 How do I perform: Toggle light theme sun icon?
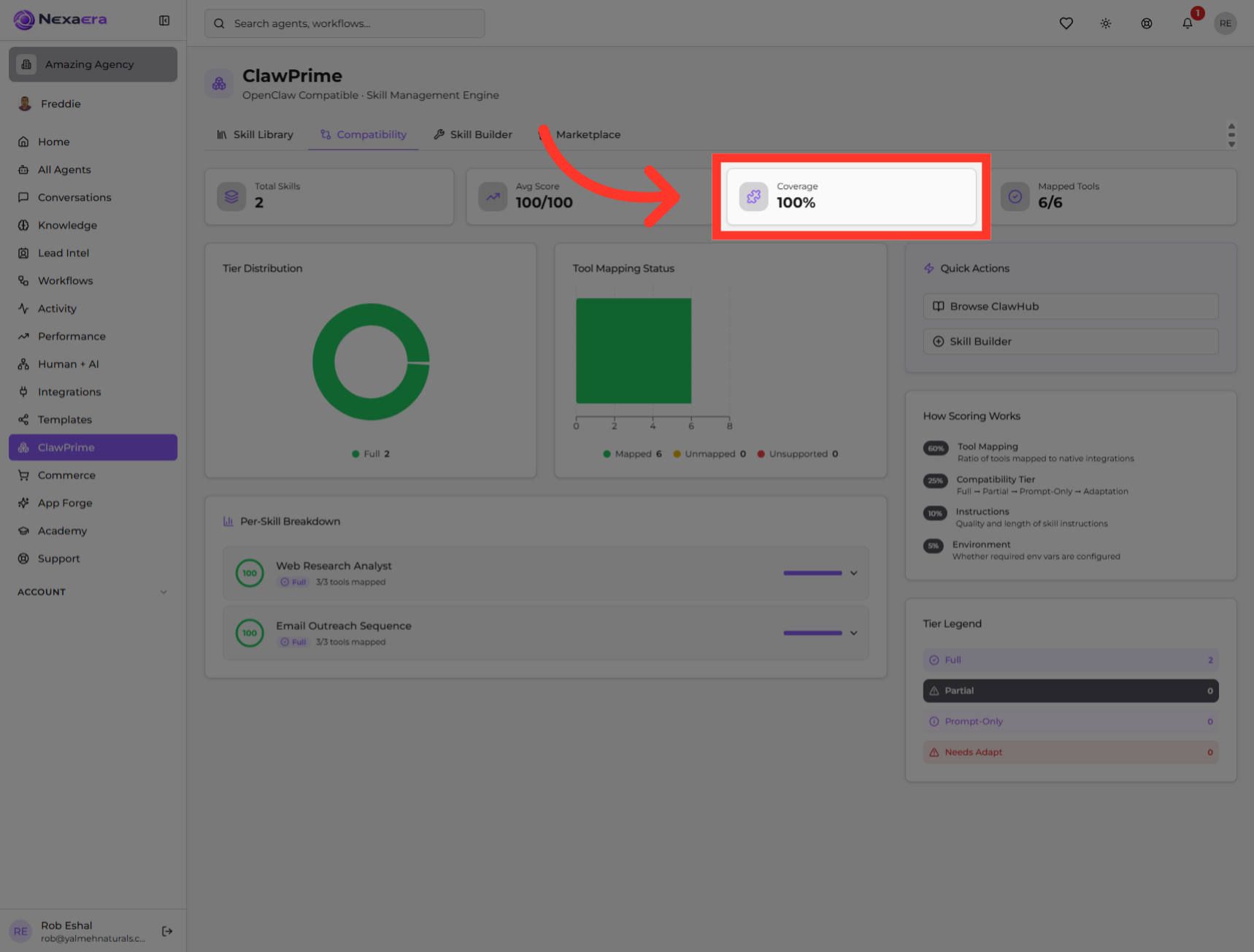(1106, 23)
